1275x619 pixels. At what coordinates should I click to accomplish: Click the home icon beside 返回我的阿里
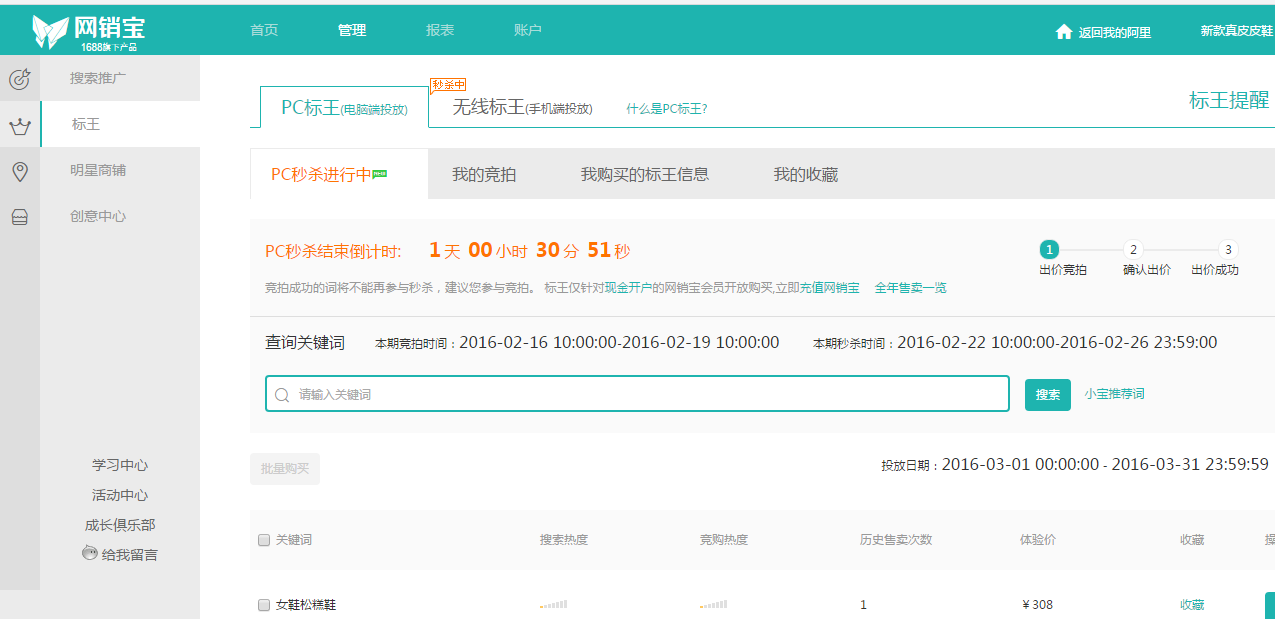(1064, 32)
